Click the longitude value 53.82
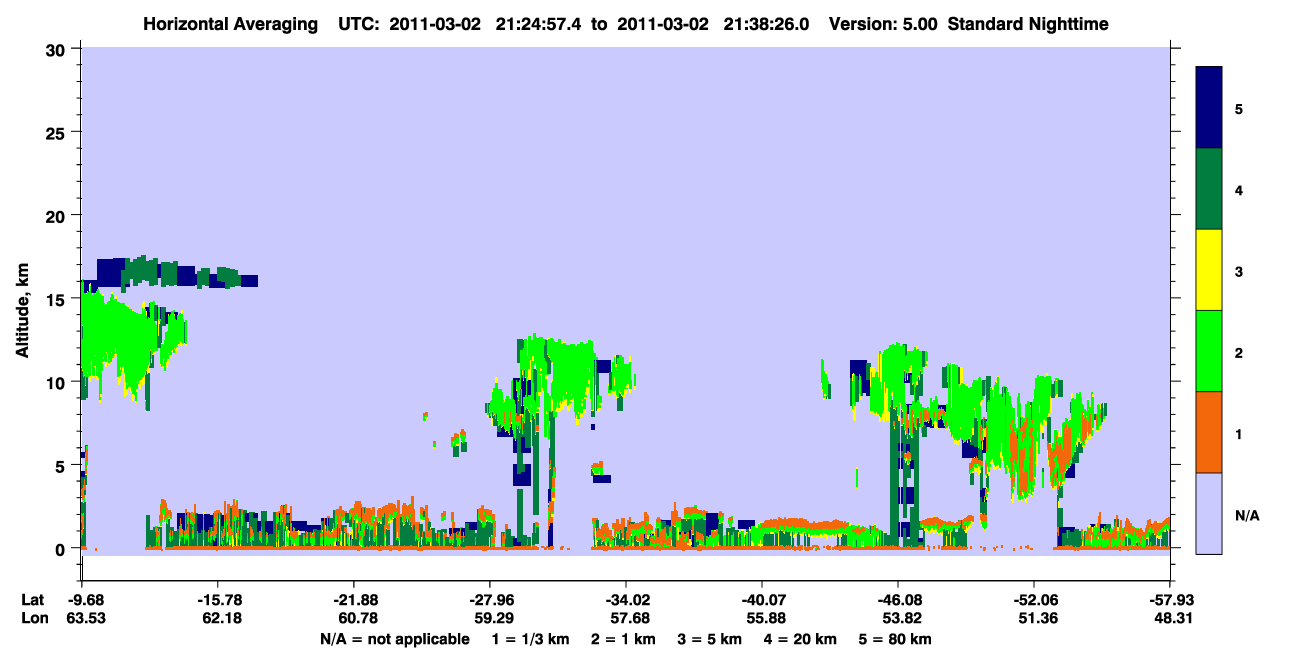This screenshot has width=1300, height=667. pos(901,619)
